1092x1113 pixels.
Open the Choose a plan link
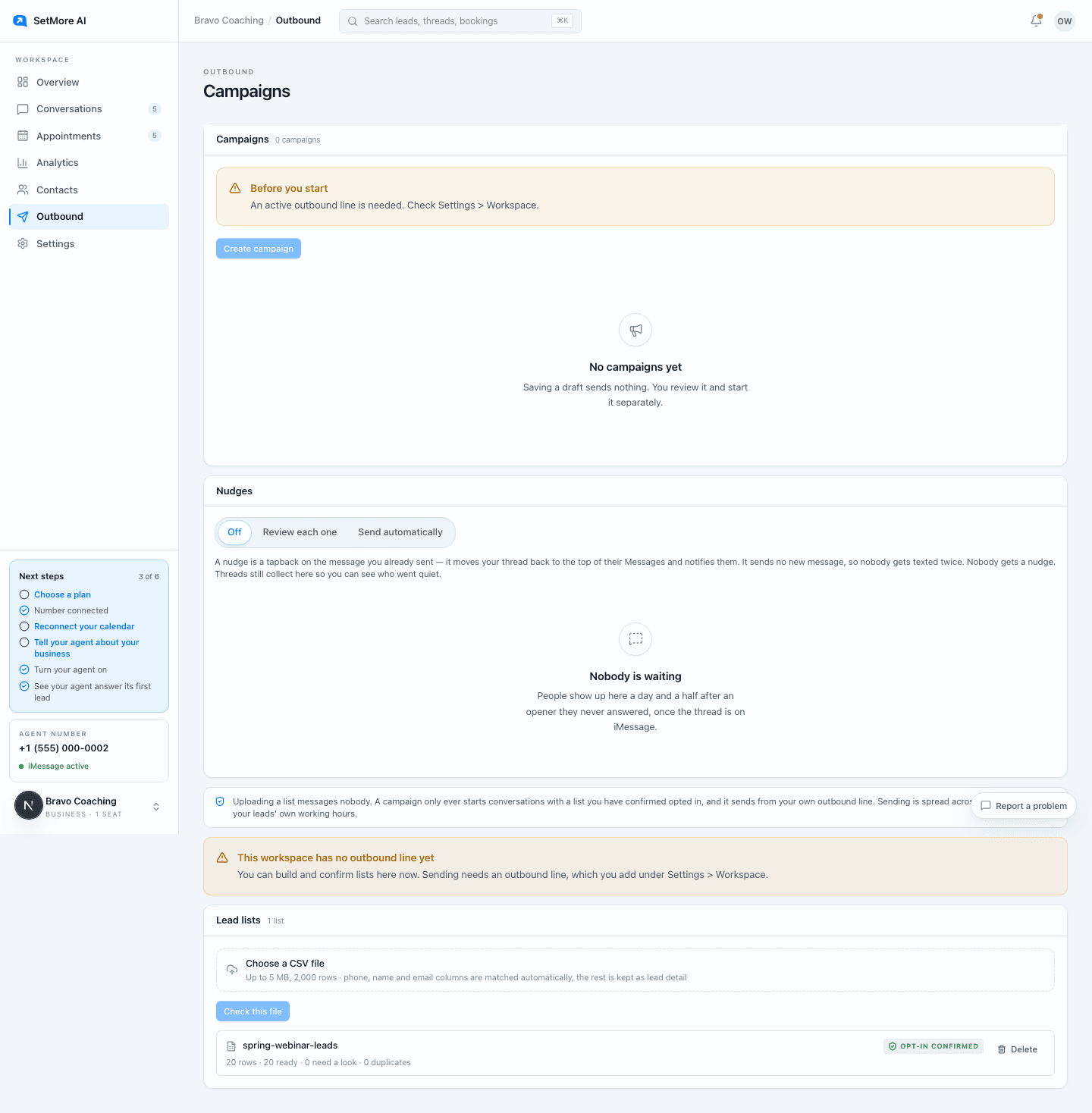click(62, 594)
